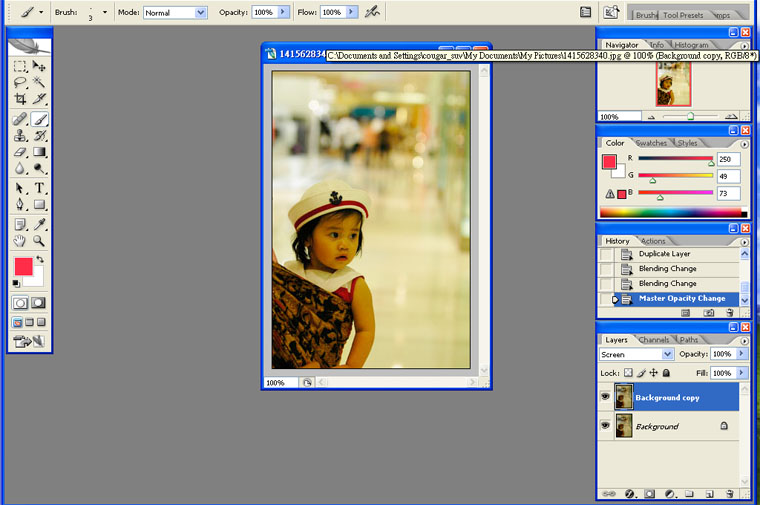Open the brush Mode dropdown
Screen dimensions: 760x505
200,13
